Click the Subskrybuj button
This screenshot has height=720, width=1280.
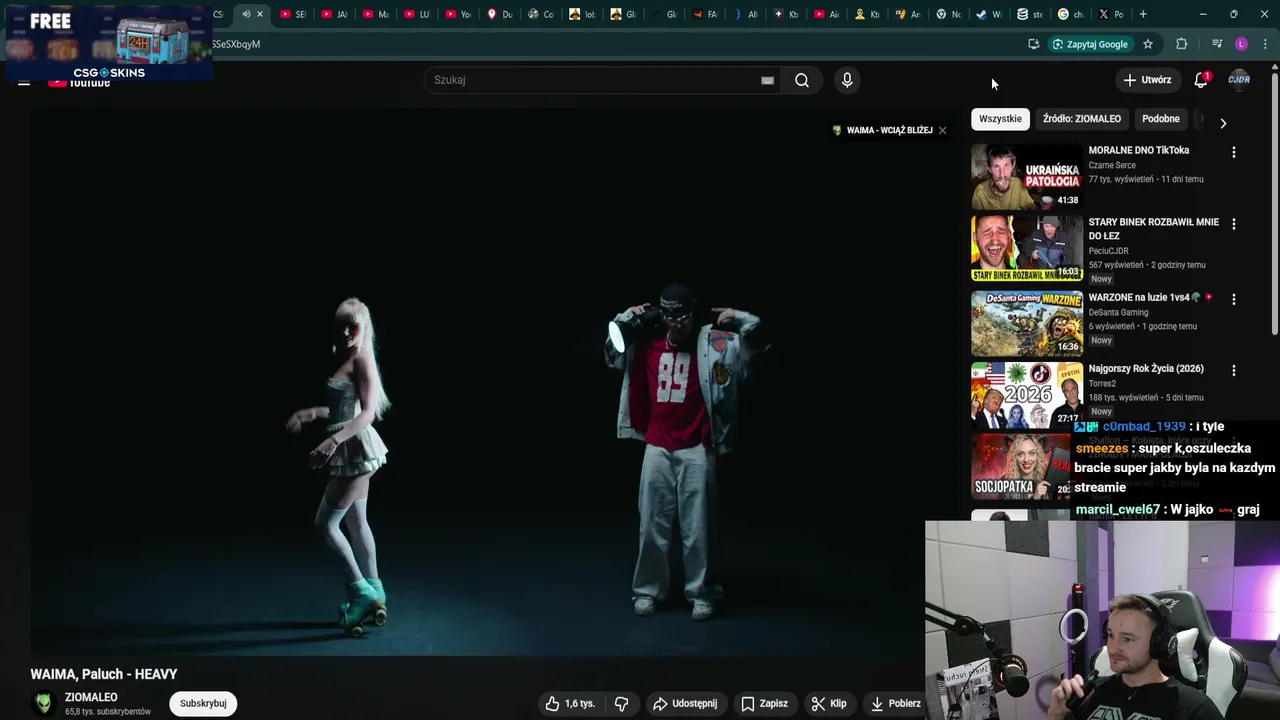tap(203, 704)
